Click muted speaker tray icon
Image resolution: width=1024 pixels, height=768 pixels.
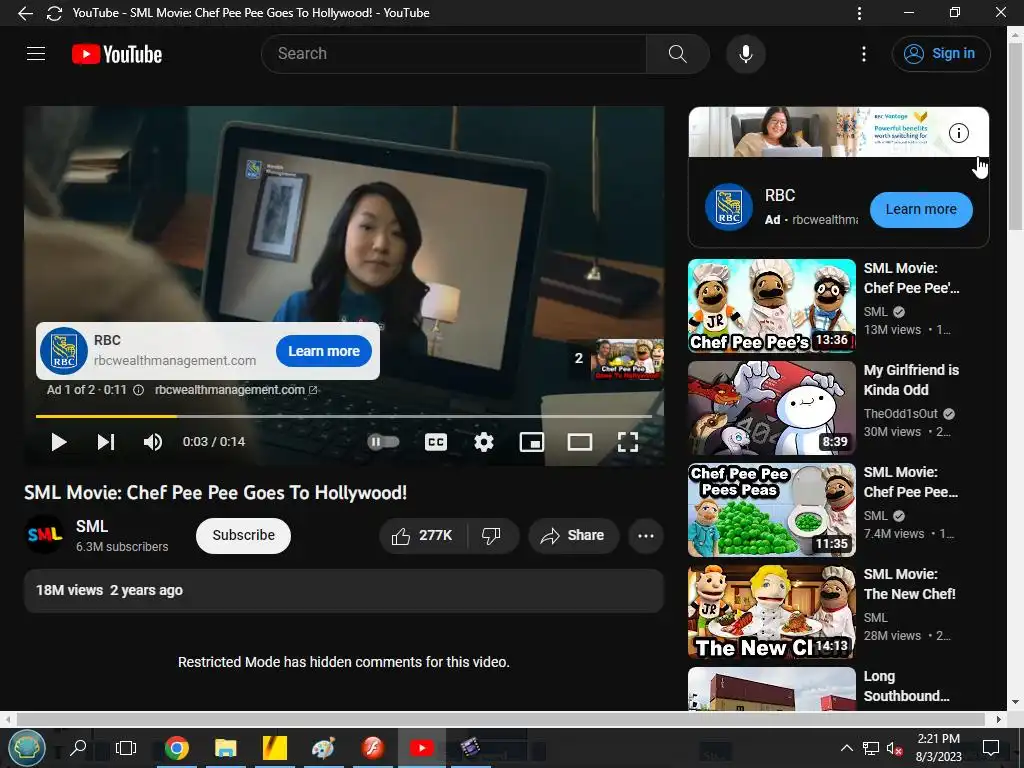tap(895, 748)
